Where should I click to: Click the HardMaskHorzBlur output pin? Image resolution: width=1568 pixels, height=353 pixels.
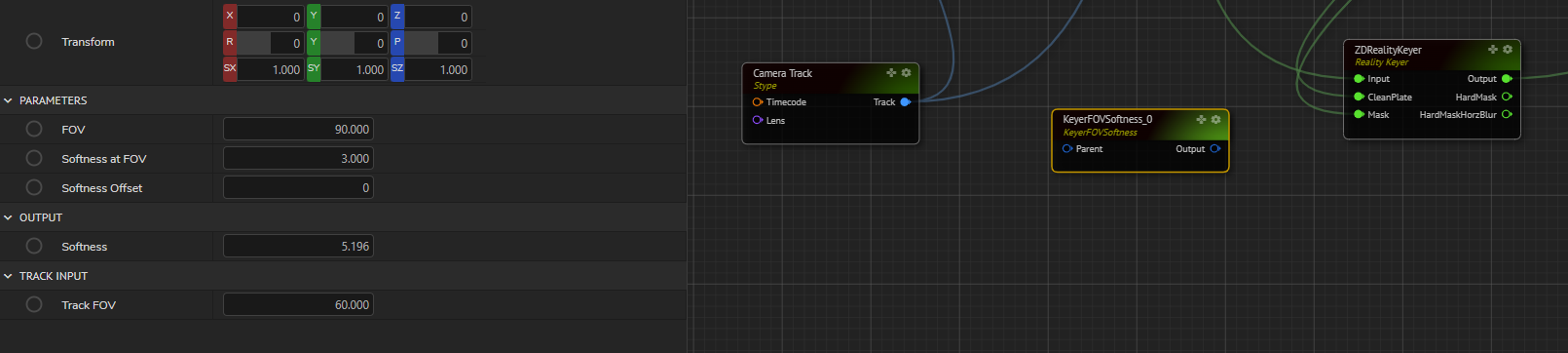pyautogui.click(x=1507, y=115)
